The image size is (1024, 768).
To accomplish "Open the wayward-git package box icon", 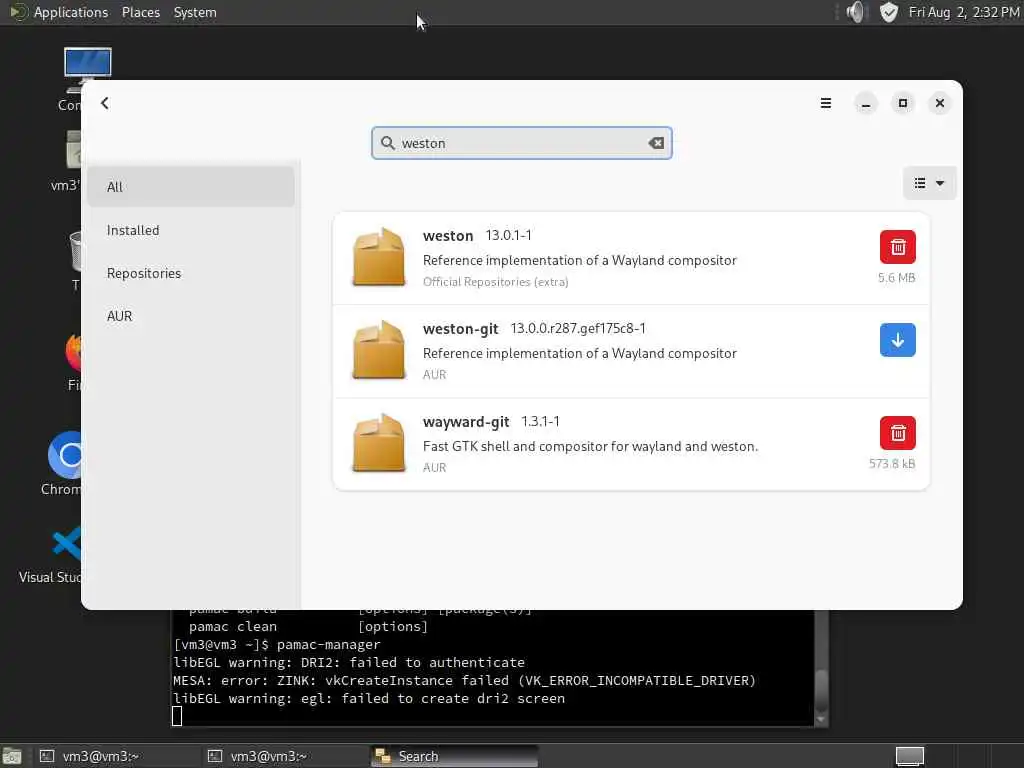I will click(378, 443).
